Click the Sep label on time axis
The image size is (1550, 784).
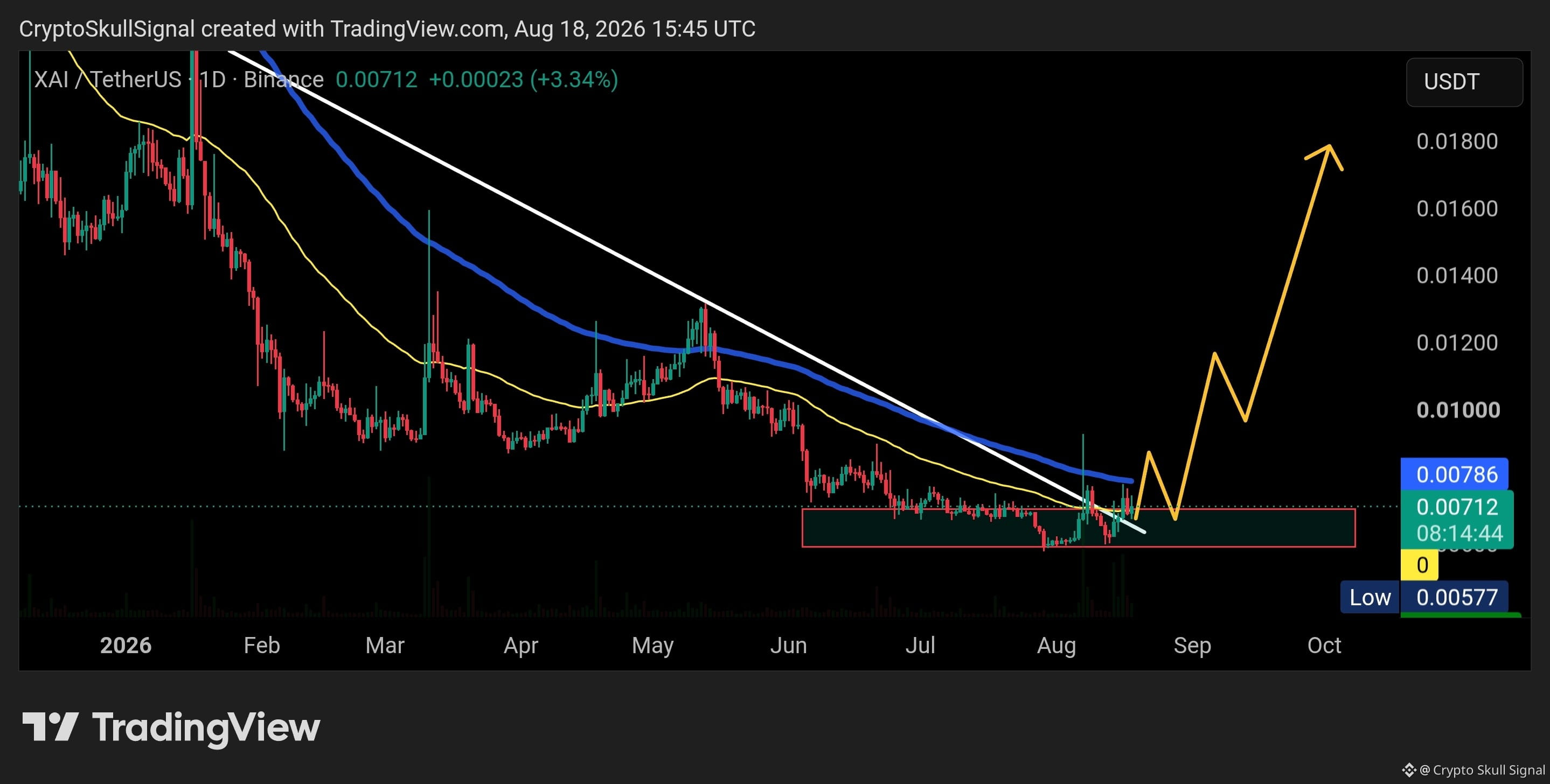pos(1192,645)
